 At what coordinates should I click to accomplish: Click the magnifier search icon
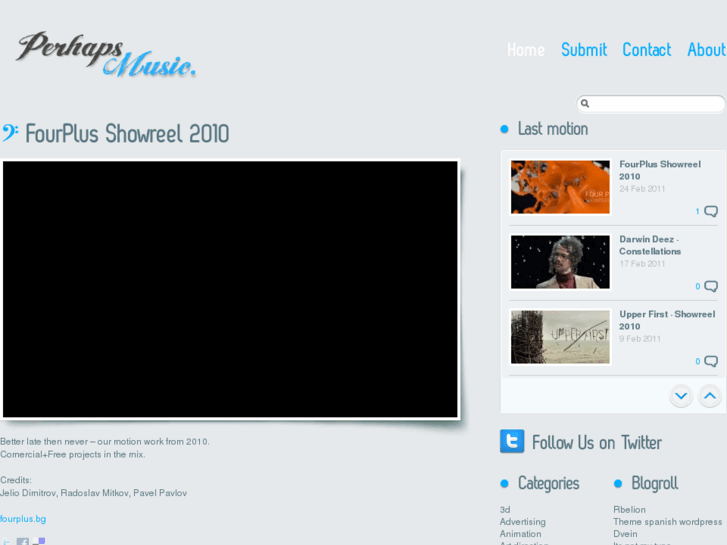[585, 103]
